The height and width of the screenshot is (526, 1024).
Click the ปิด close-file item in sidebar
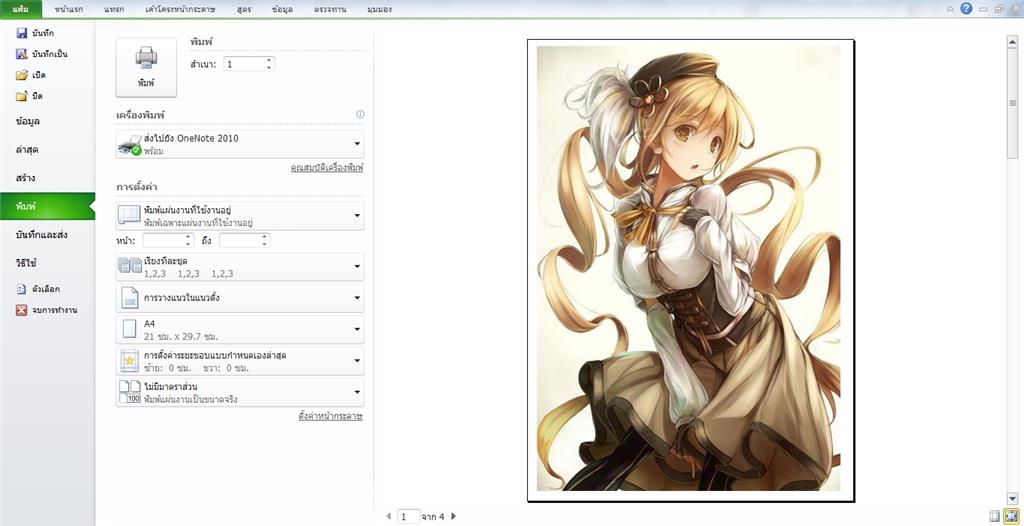point(29,95)
